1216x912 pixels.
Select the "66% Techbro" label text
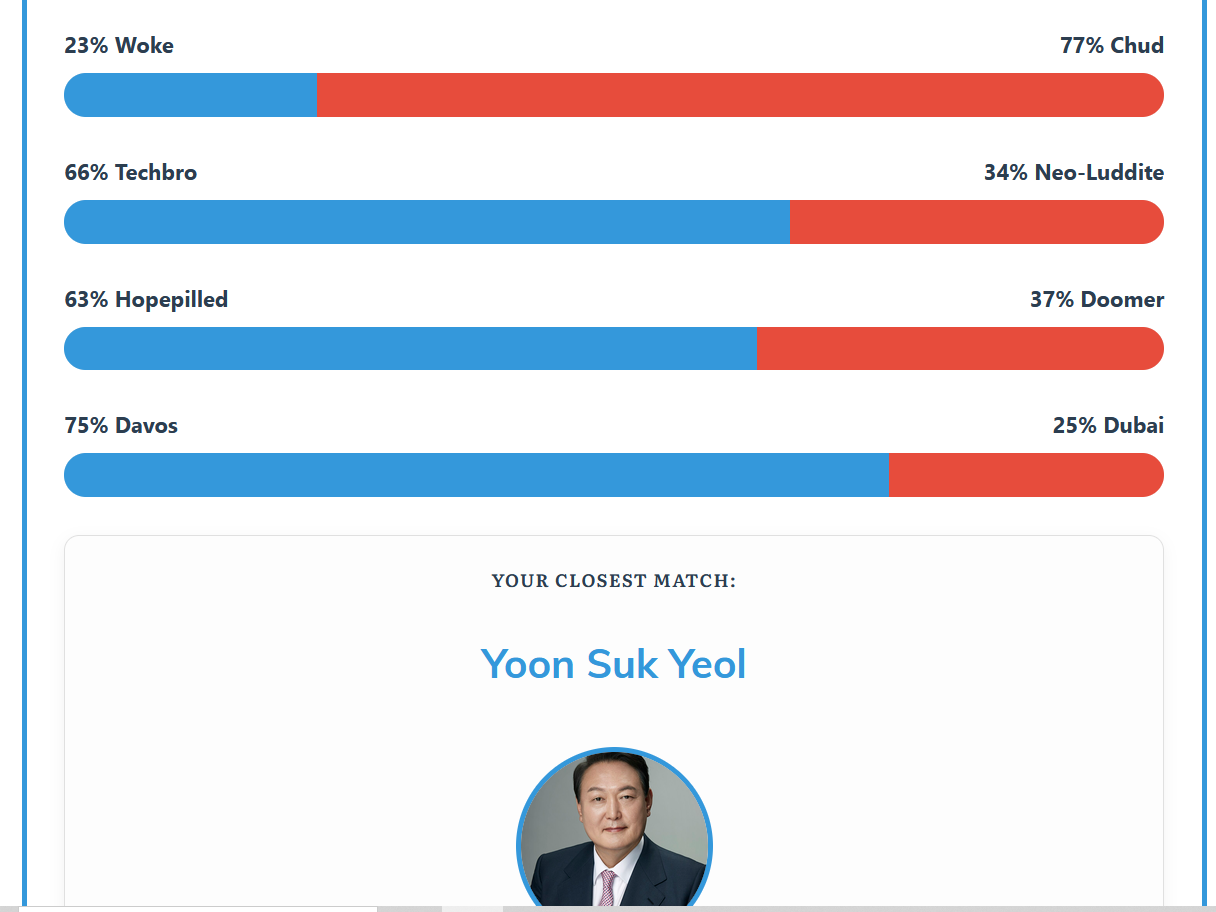pyautogui.click(x=131, y=172)
